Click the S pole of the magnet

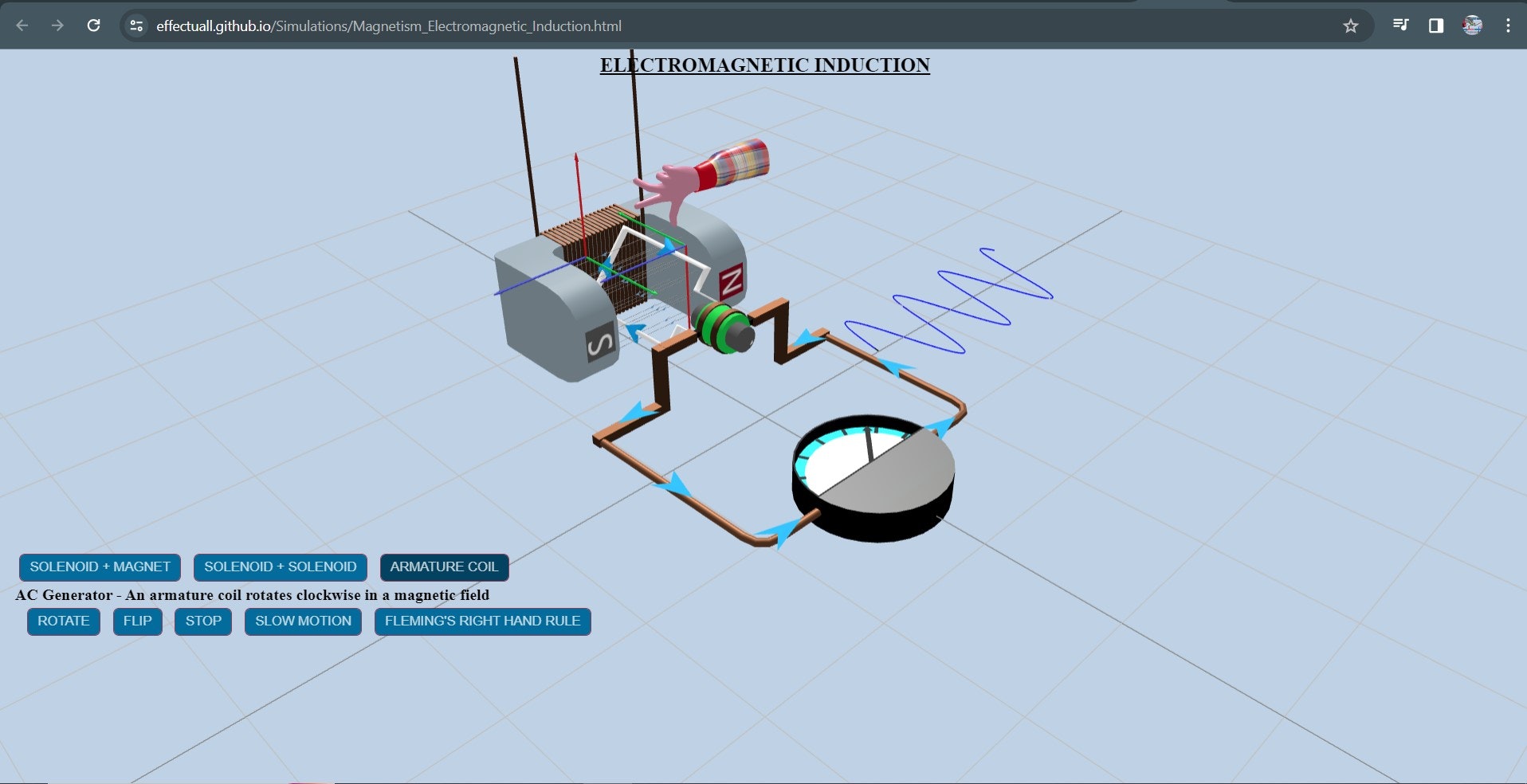click(x=600, y=343)
